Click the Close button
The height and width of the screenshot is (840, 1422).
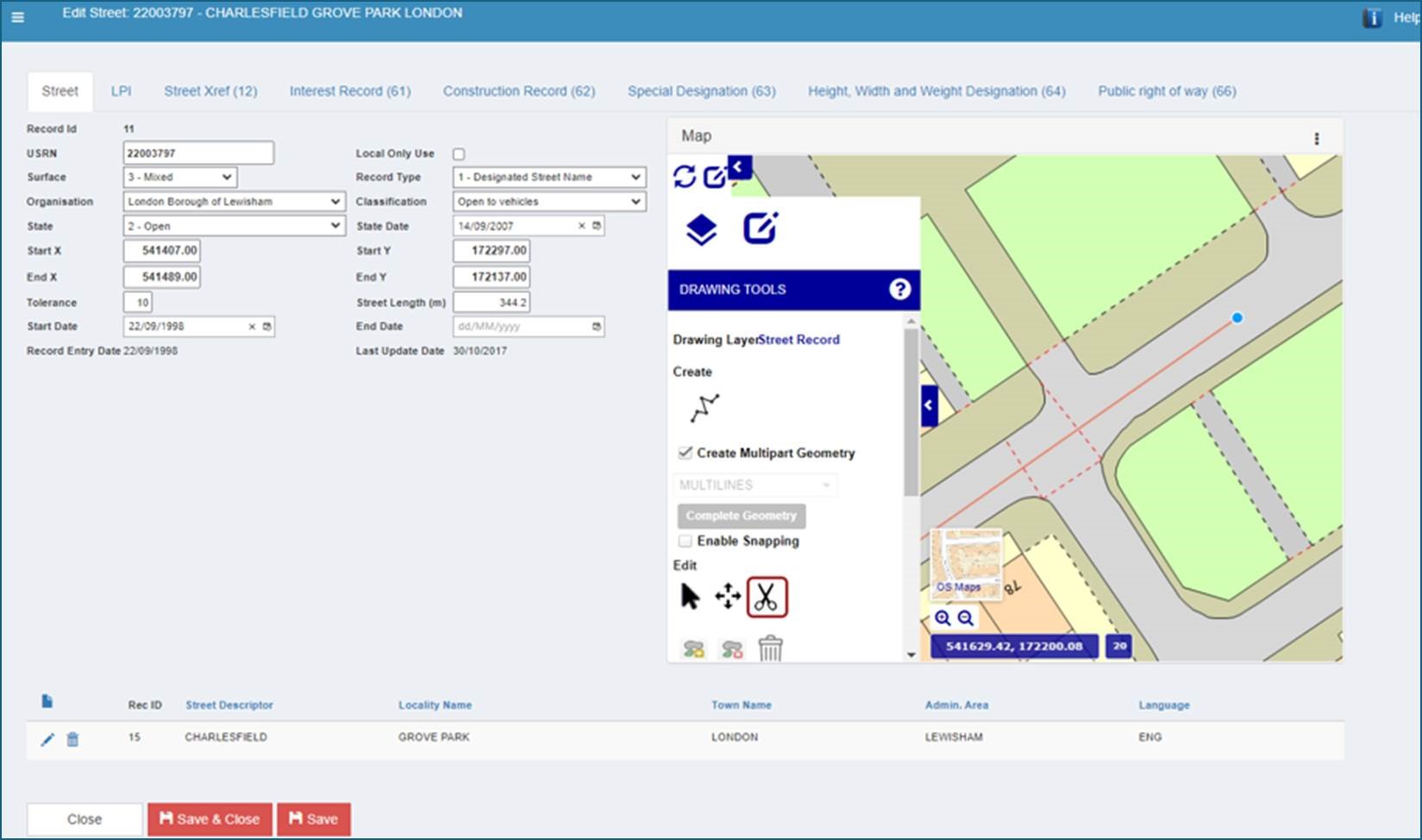[85, 819]
